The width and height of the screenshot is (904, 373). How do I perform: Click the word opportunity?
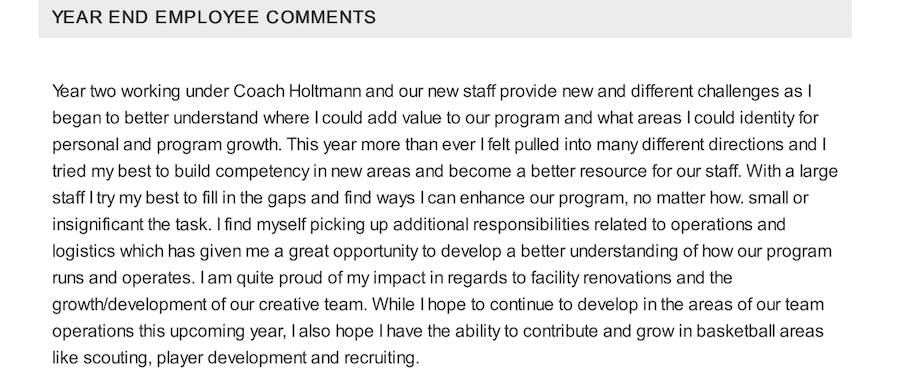click(x=375, y=252)
